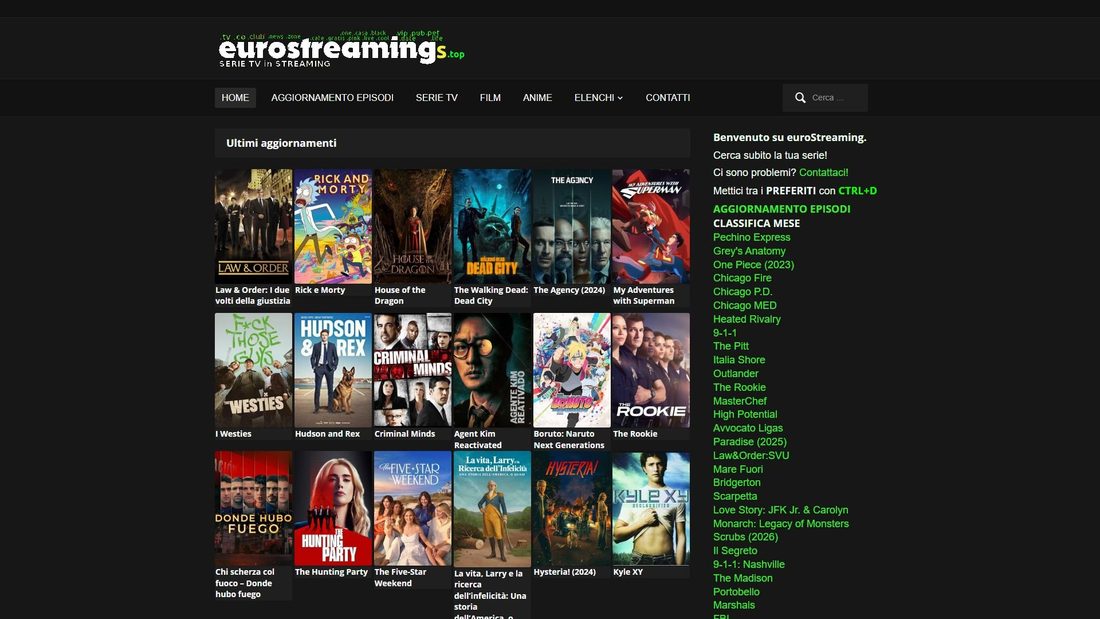The width and height of the screenshot is (1100, 619).
Task: Open La vita, Larry poster thumbnail
Action: coord(492,509)
